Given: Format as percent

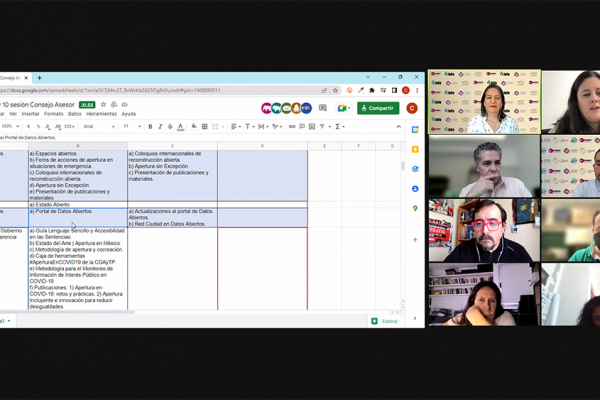Looking at the screenshot, I should pos(38,126).
